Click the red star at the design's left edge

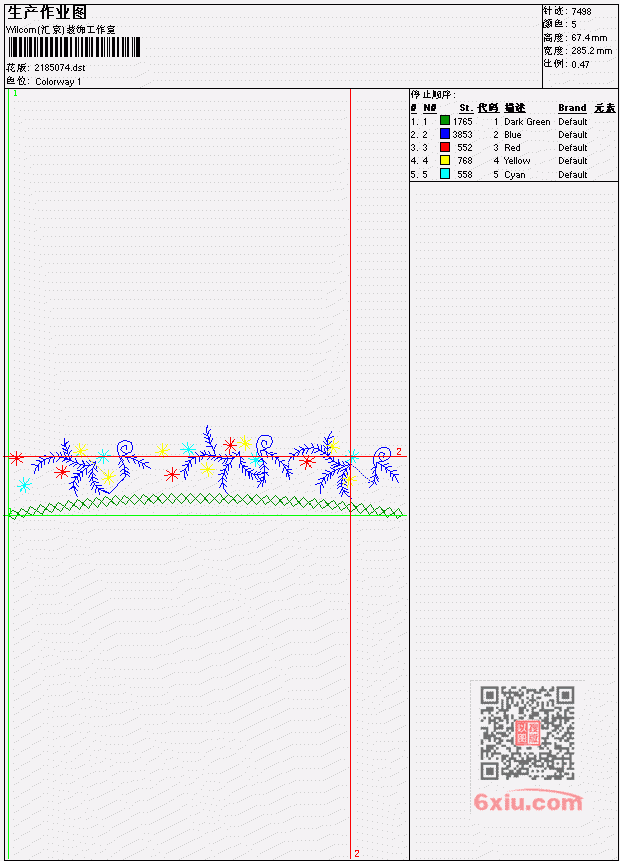tap(16, 457)
